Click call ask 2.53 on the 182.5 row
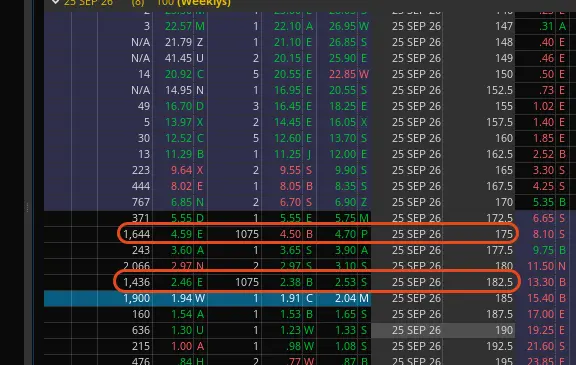 [345, 282]
